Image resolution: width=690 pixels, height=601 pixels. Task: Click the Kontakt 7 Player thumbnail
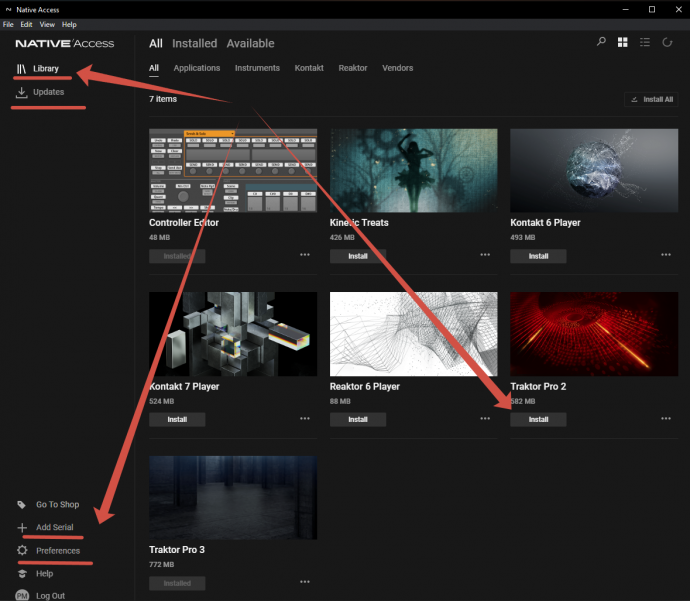click(x=233, y=334)
